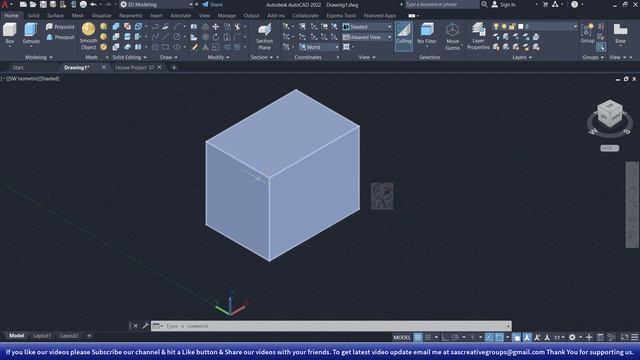Open the Section Plane tool

[264, 36]
